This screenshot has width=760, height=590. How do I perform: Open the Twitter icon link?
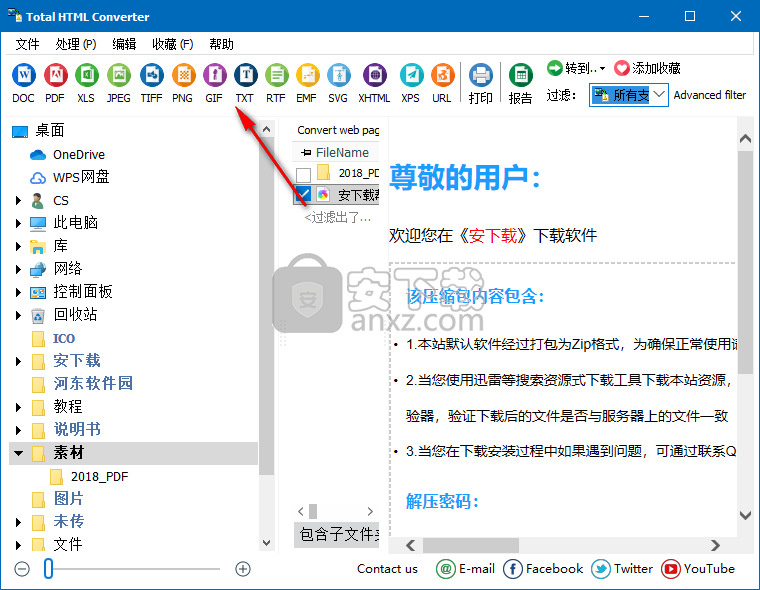(x=601, y=569)
